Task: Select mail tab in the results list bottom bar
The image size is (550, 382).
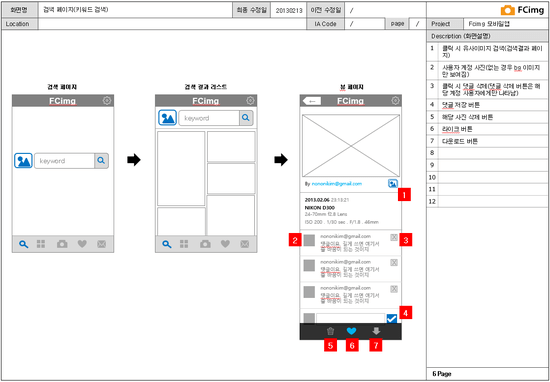Action: [x=245, y=244]
